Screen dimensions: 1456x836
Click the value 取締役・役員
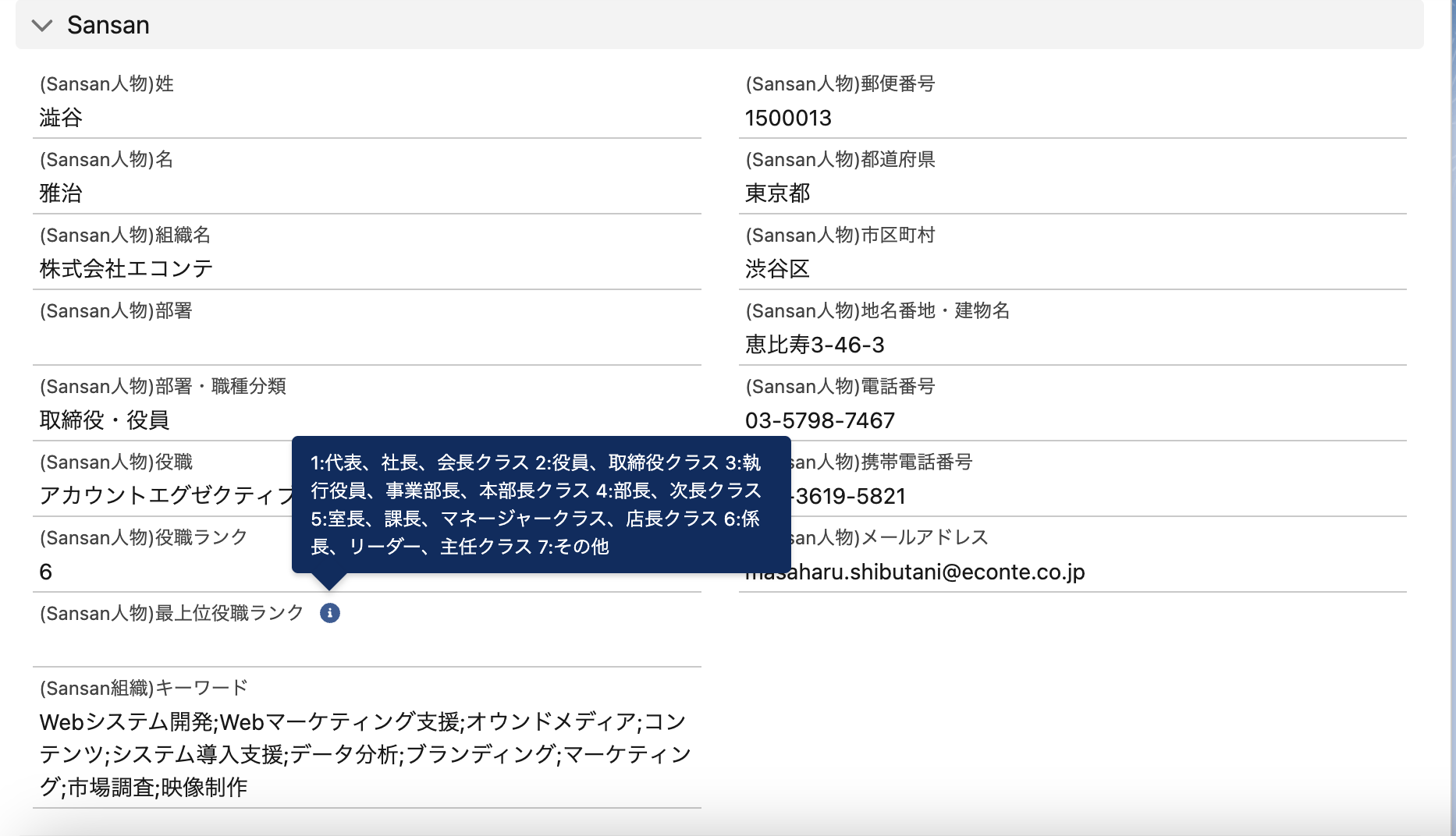[x=105, y=420]
